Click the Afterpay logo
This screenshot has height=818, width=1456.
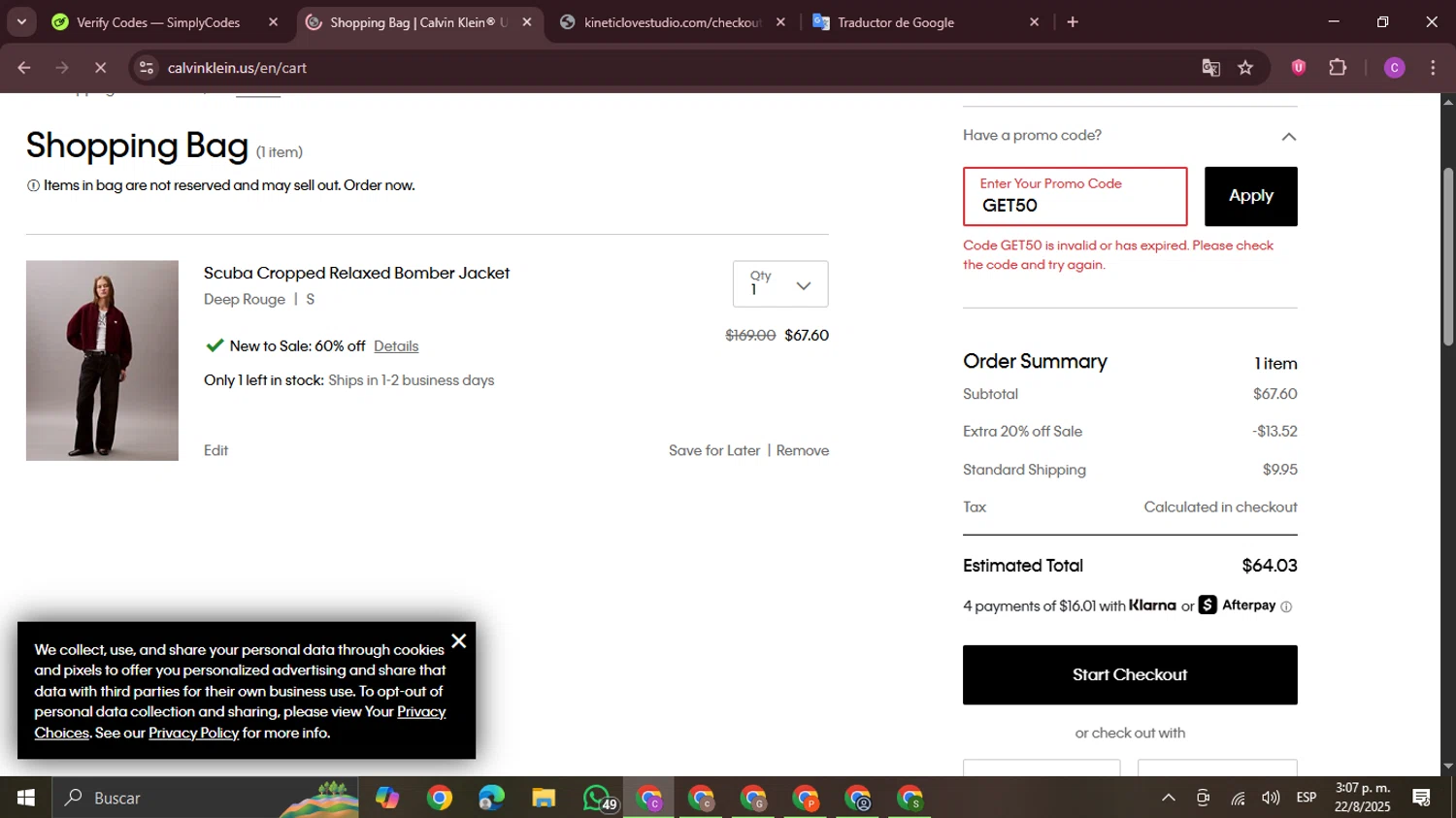(1238, 605)
